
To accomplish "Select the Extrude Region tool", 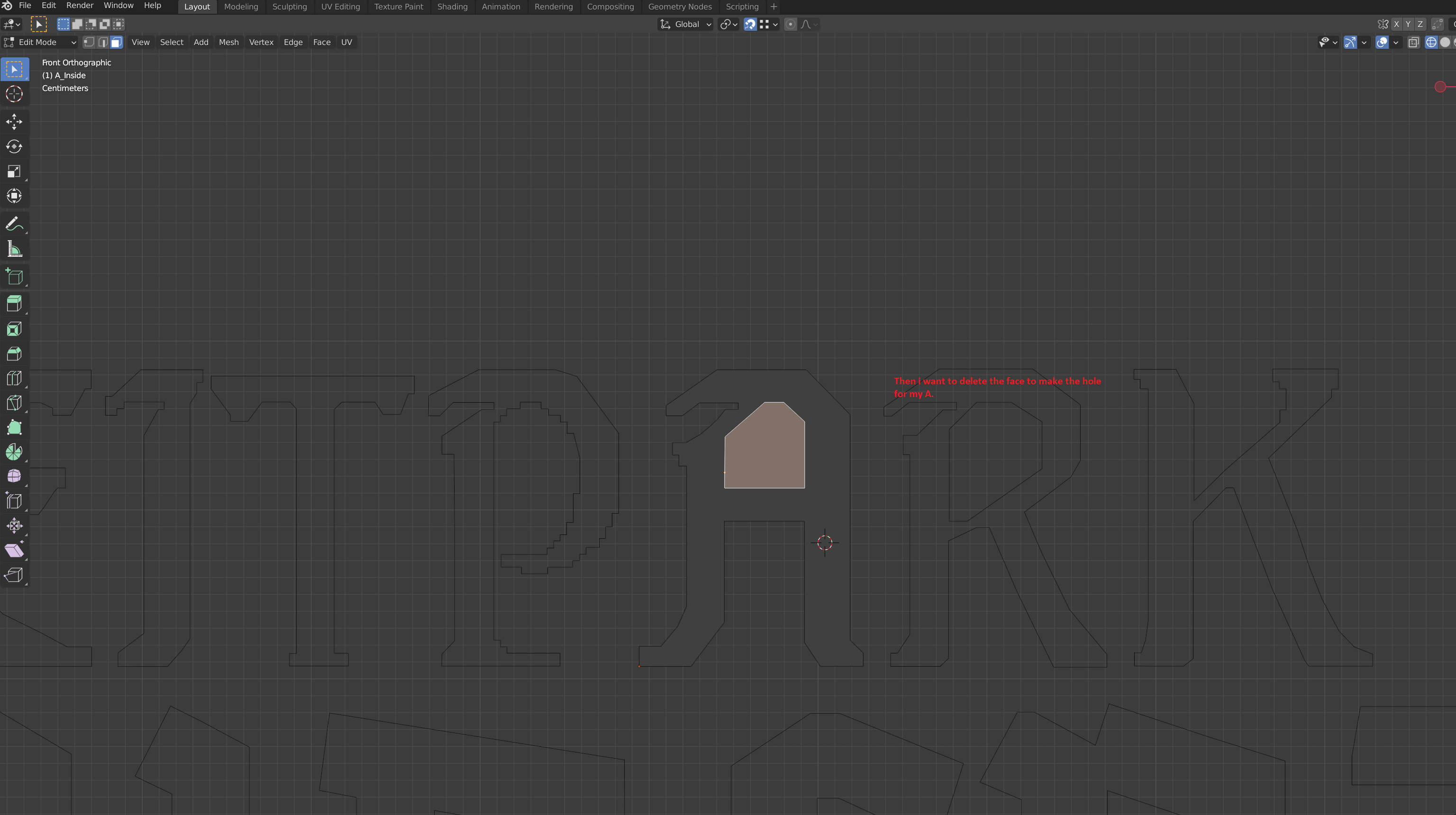I will pyautogui.click(x=14, y=304).
